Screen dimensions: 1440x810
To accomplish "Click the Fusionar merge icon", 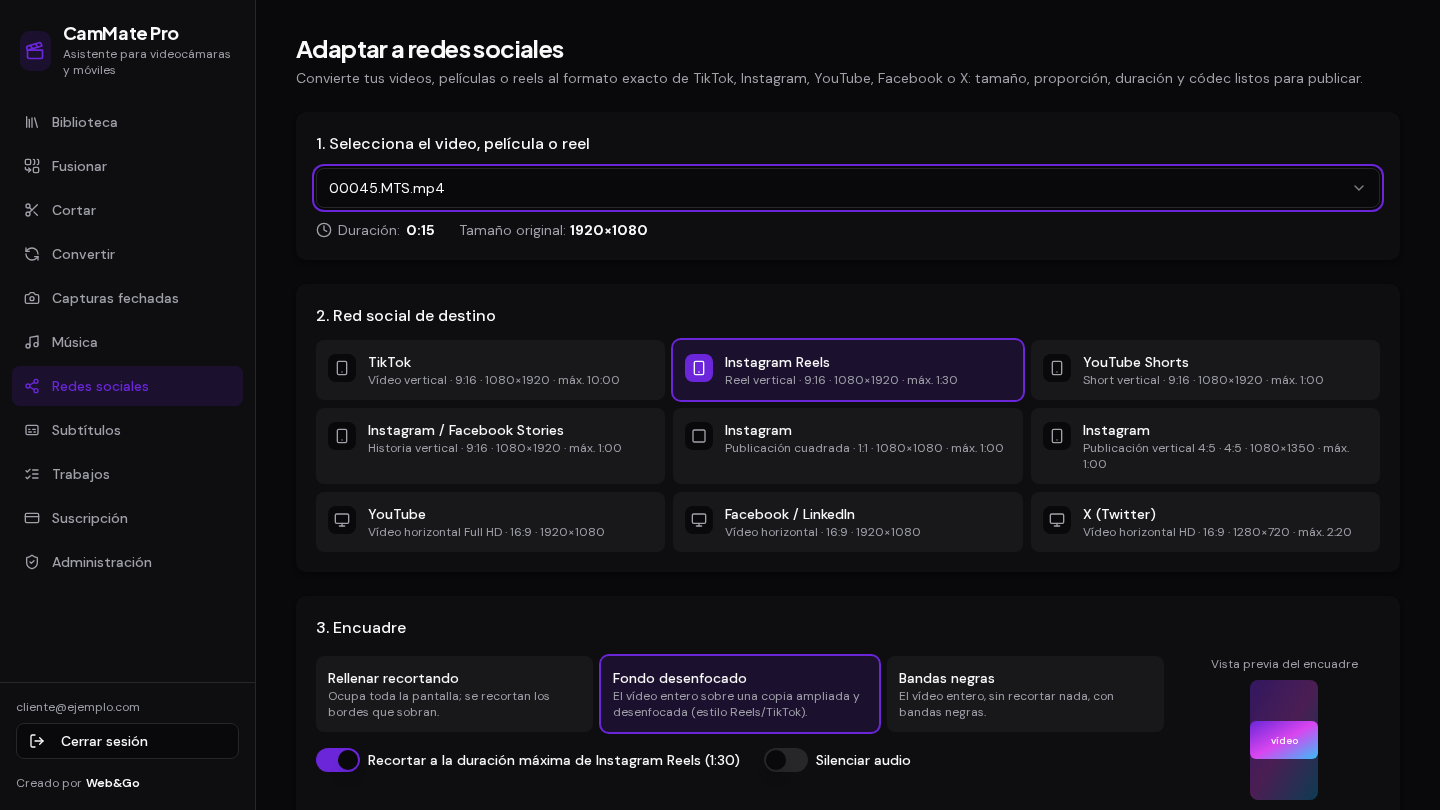I will 32,166.
